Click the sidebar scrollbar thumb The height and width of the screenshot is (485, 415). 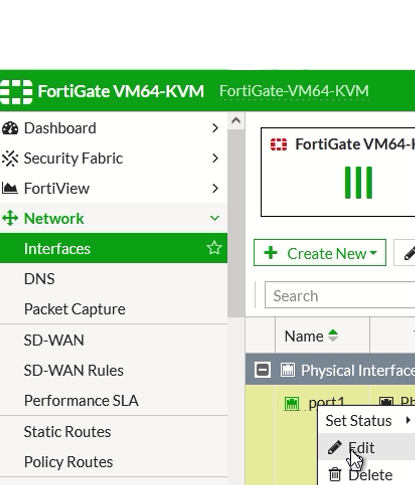tap(236, 223)
